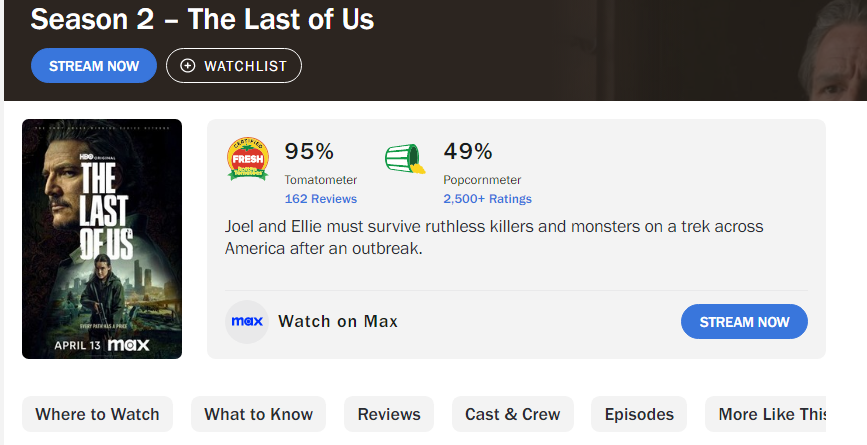Open the 2,500+ Ratings link
Screen dimensions: 867x445
point(487,199)
